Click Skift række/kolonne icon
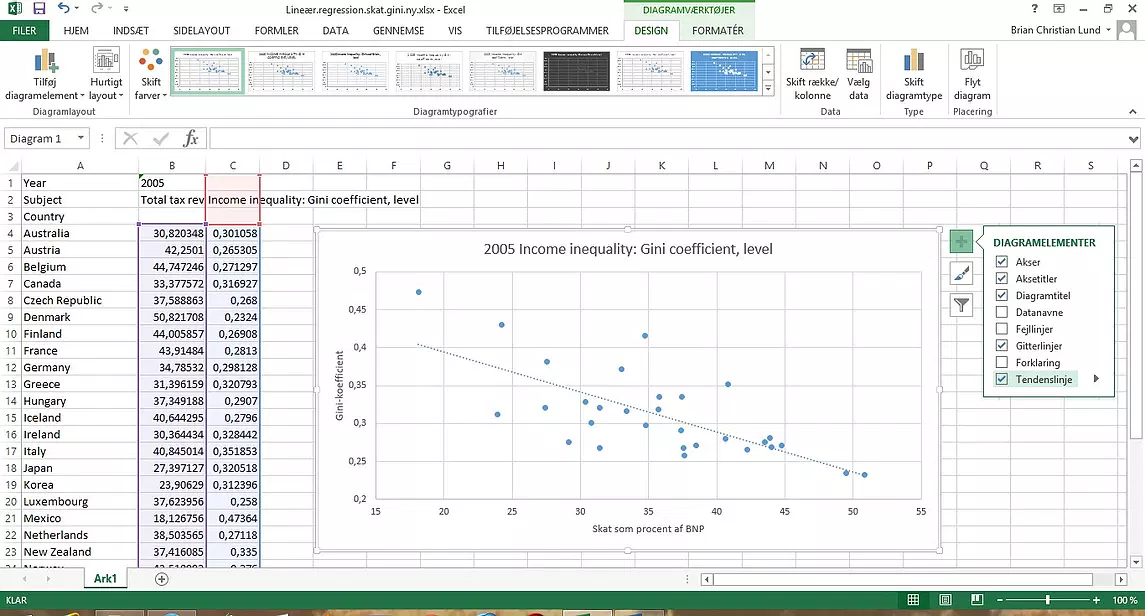Image resolution: width=1145 pixels, height=616 pixels. [x=812, y=74]
